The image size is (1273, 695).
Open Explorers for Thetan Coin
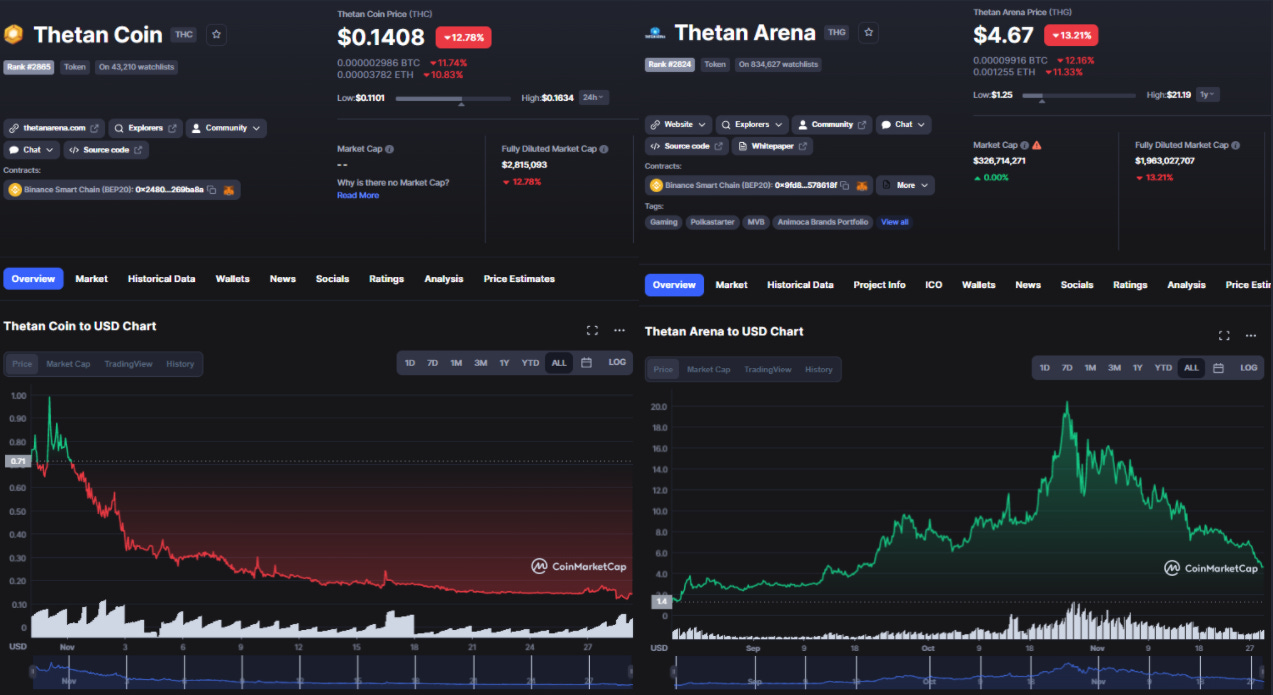145,128
